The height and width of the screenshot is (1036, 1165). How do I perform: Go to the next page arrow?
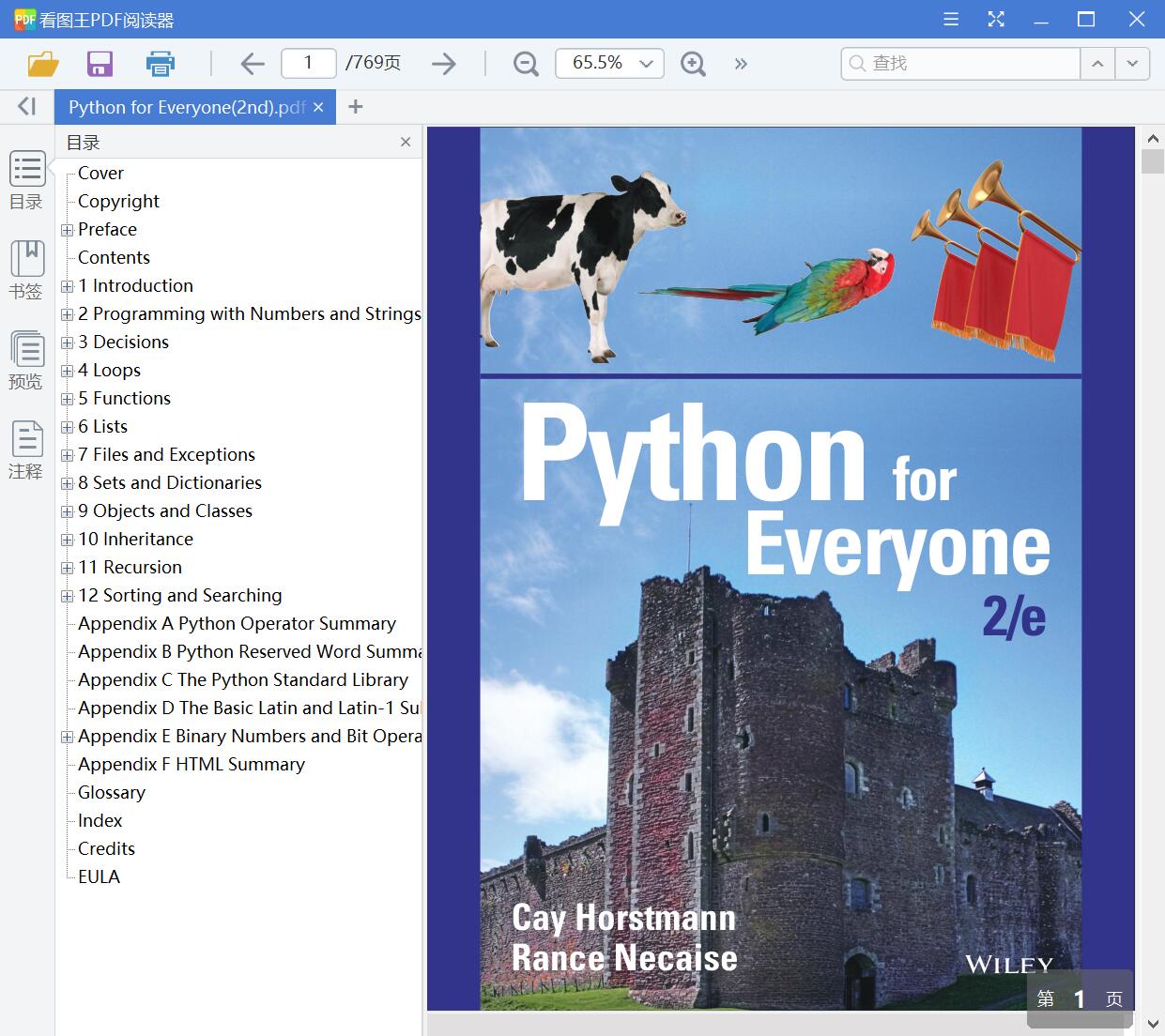443,64
